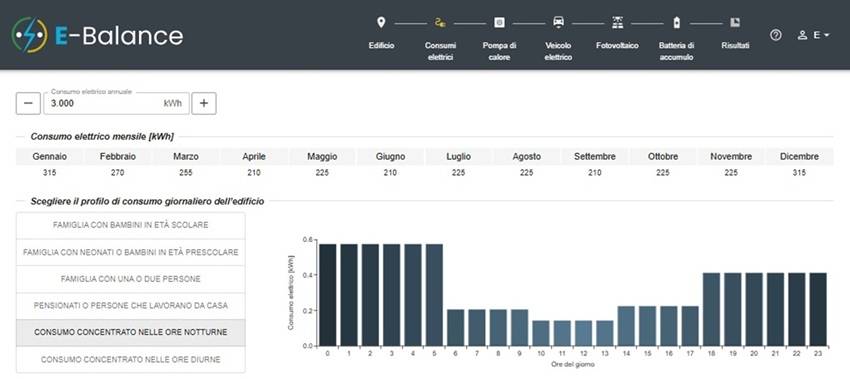Screen dimensions: 850x379
Task: Decrease annual consumption with minus button
Action: [28, 103]
